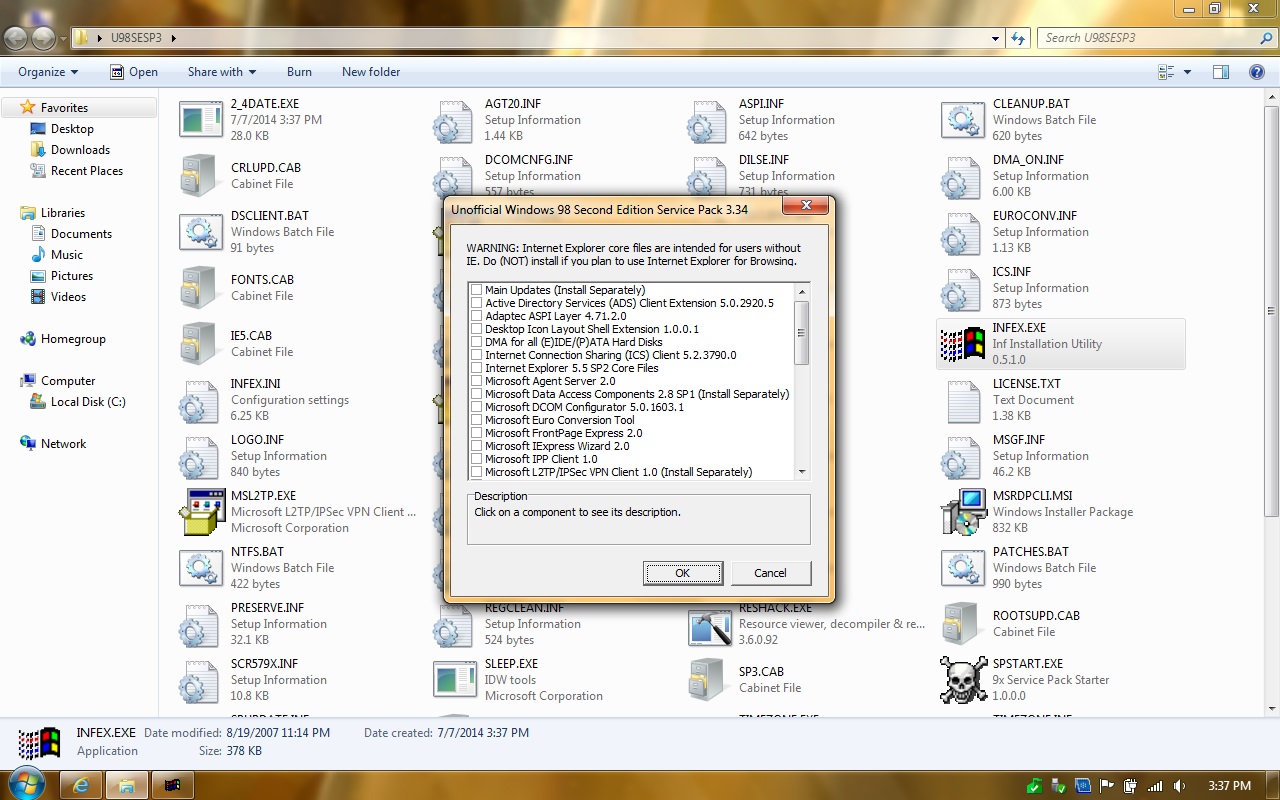Select the RESHACK.EXE hammer icon
The image size is (1280, 800).
pyautogui.click(x=709, y=626)
